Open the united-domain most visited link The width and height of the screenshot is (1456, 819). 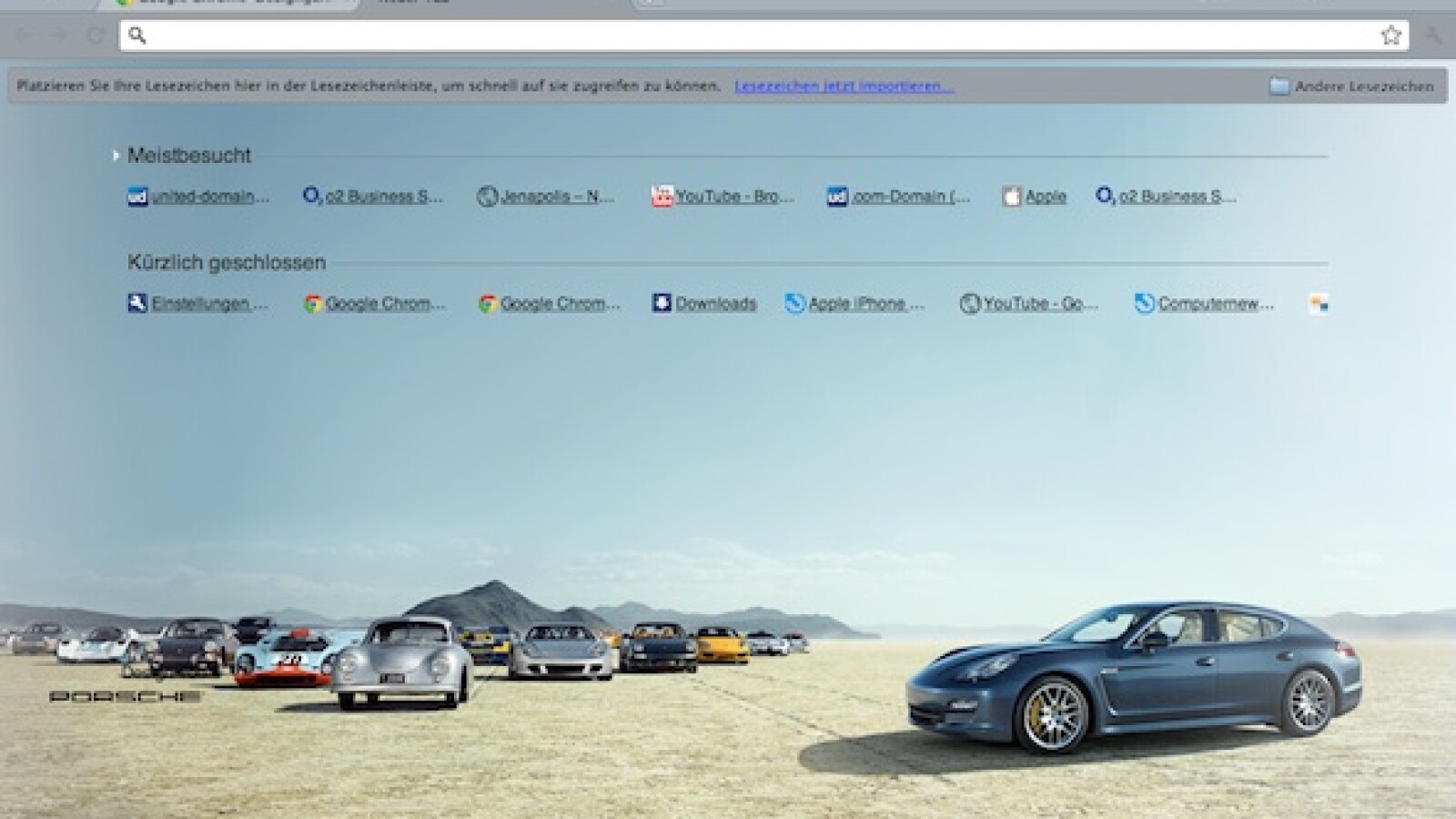click(209, 197)
